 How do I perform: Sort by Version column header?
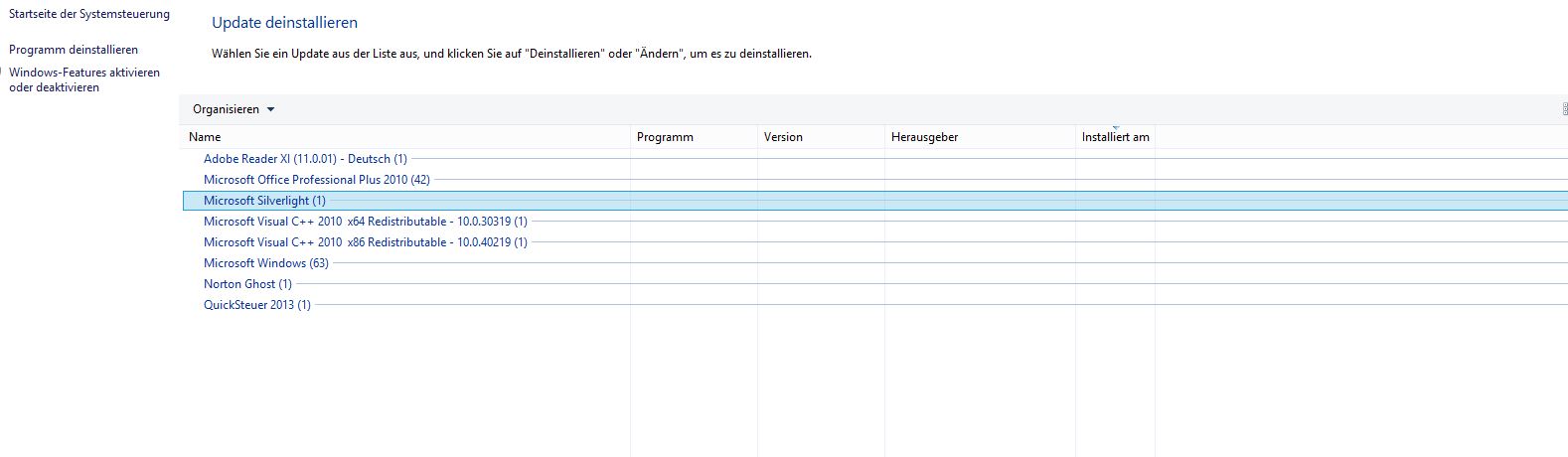(822, 137)
